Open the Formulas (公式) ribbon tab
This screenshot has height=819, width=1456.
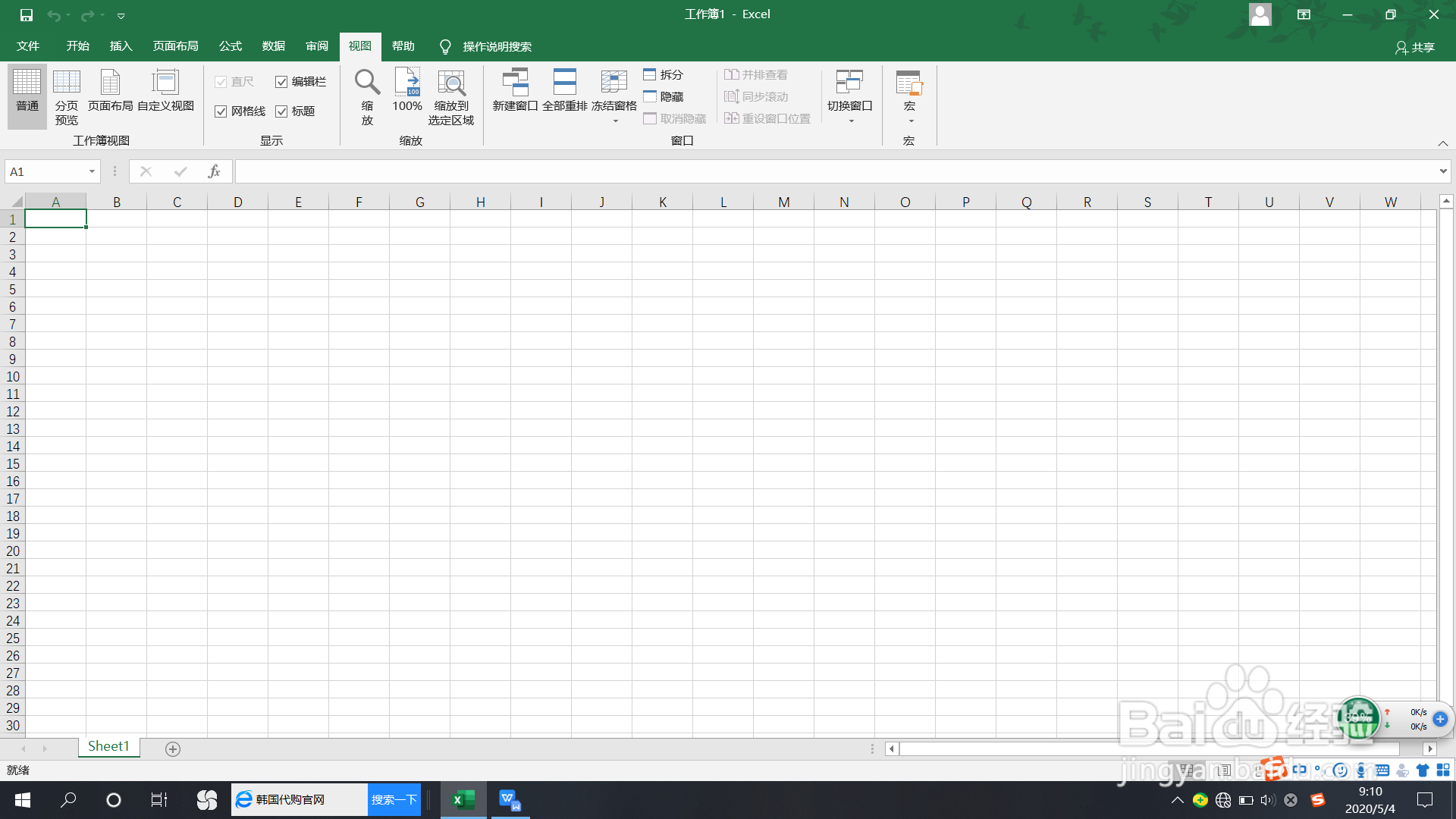[230, 46]
